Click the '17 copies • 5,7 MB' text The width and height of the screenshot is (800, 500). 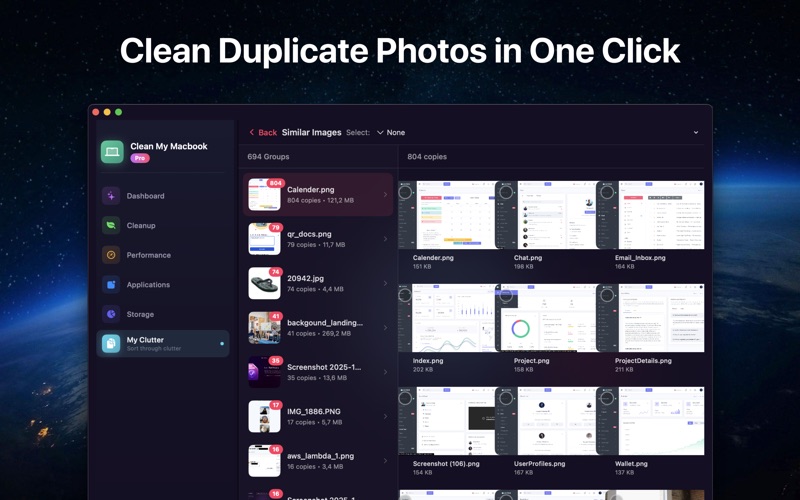point(314,422)
